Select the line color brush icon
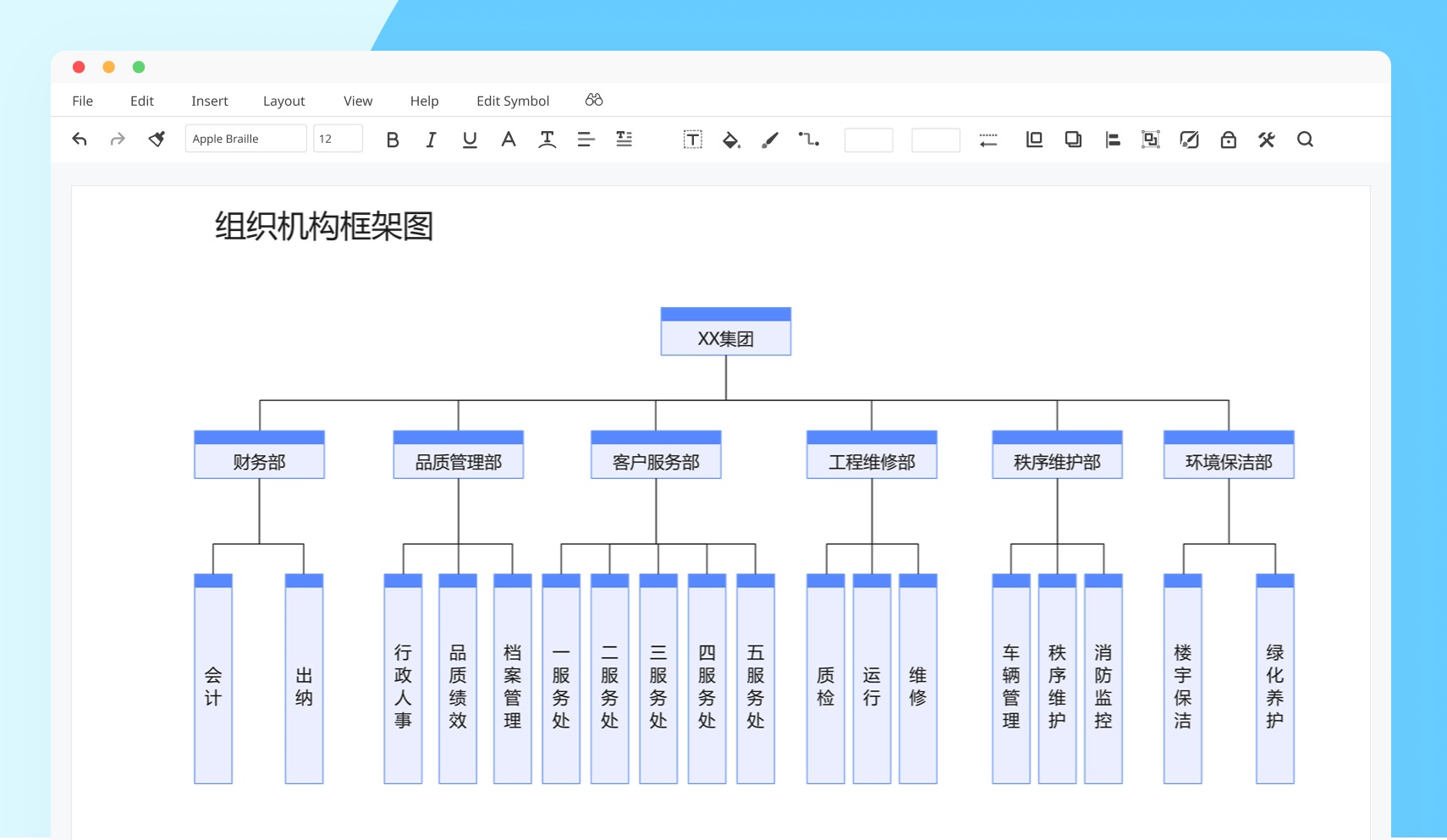This screenshot has width=1447, height=840. click(770, 140)
